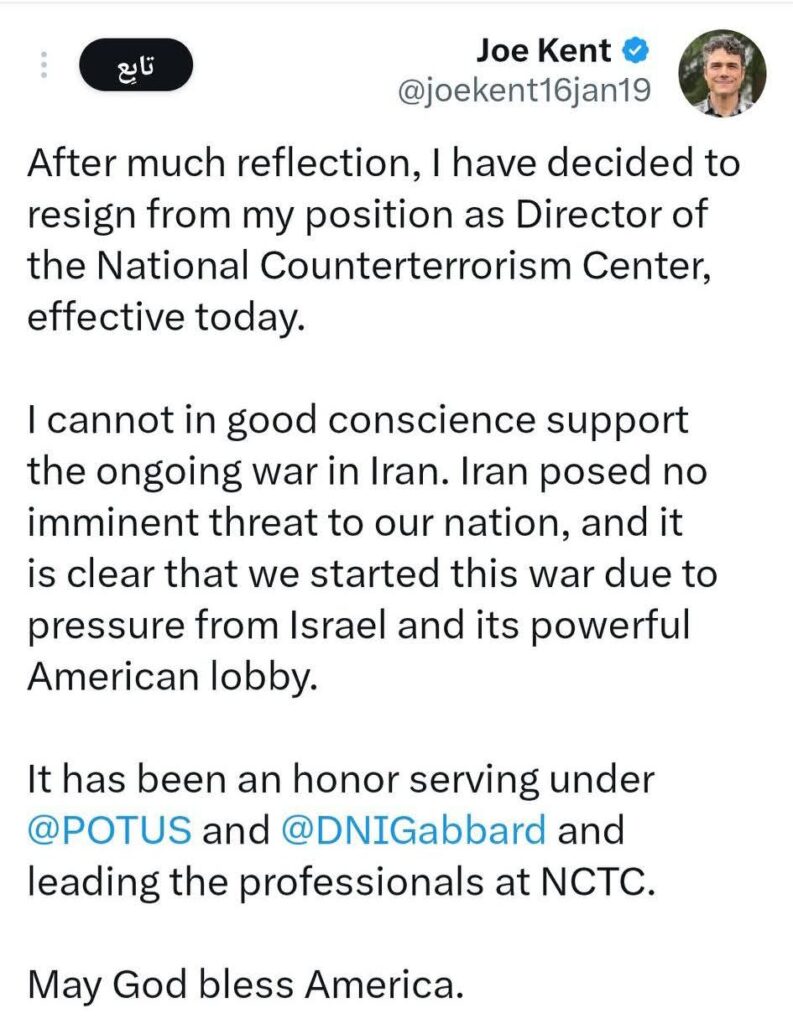Click the "leading the professionals at NCTC" line
The width and height of the screenshot is (793, 1024).
tap(342, 882)
